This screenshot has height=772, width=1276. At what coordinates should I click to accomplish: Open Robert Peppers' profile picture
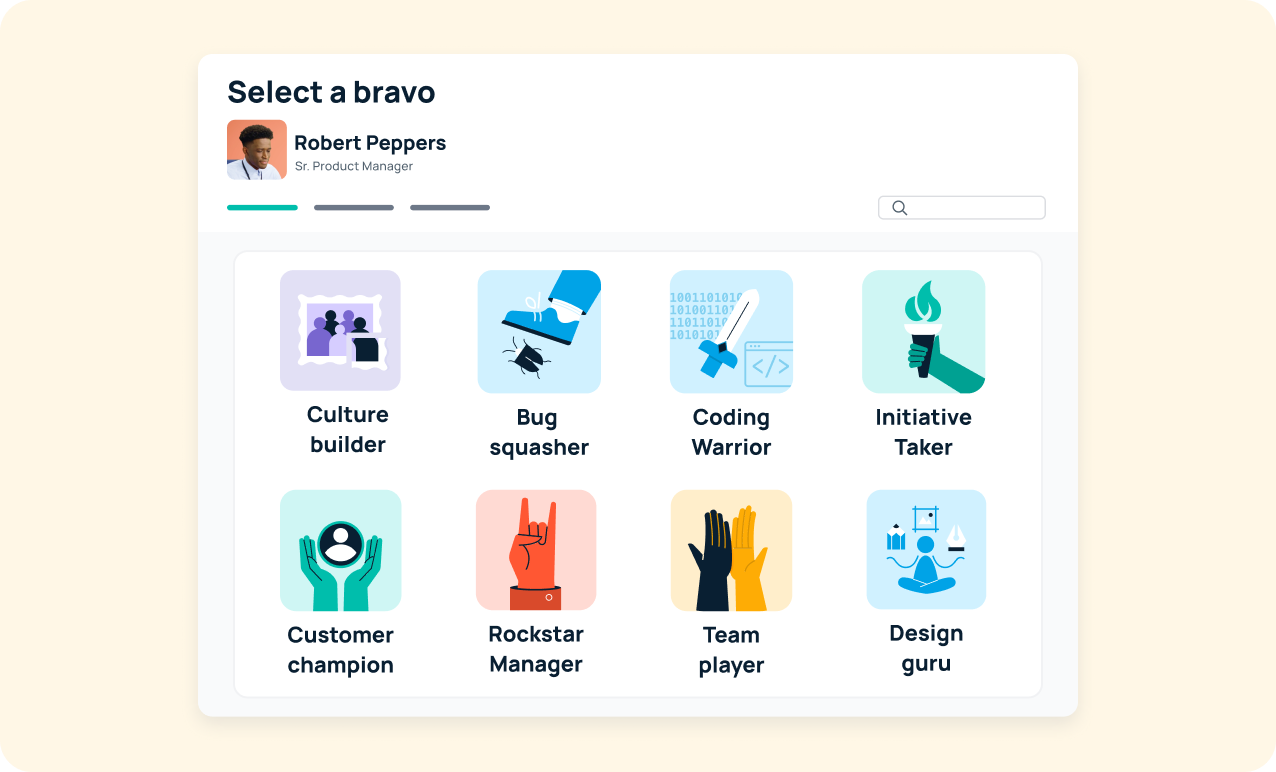(x=257, y=149)
